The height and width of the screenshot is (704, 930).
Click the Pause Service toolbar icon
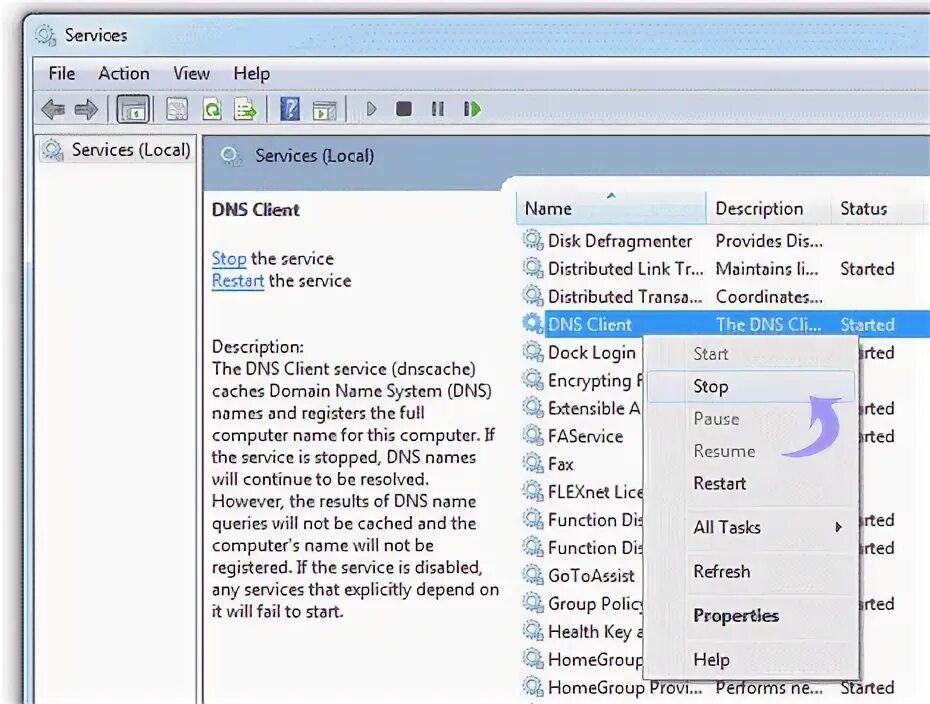pyautogui.click(x=438, y=109)
